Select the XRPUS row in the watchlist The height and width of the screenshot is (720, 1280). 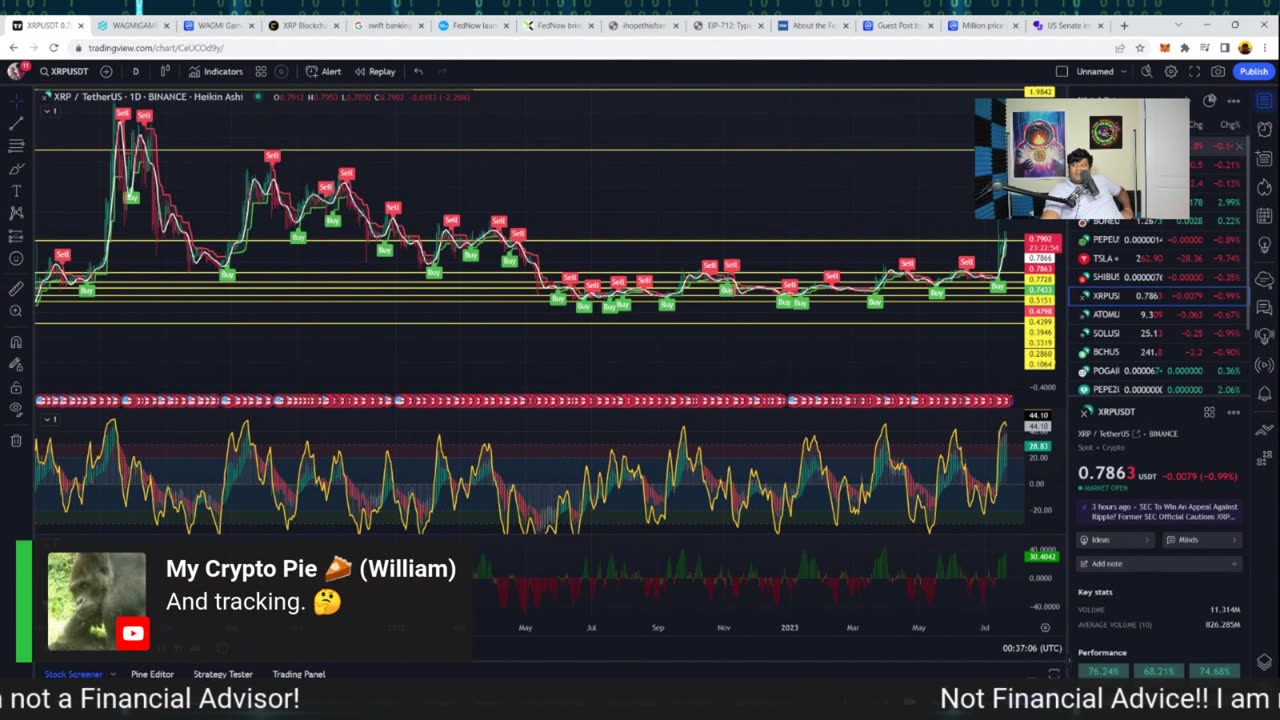(1160, 296)
